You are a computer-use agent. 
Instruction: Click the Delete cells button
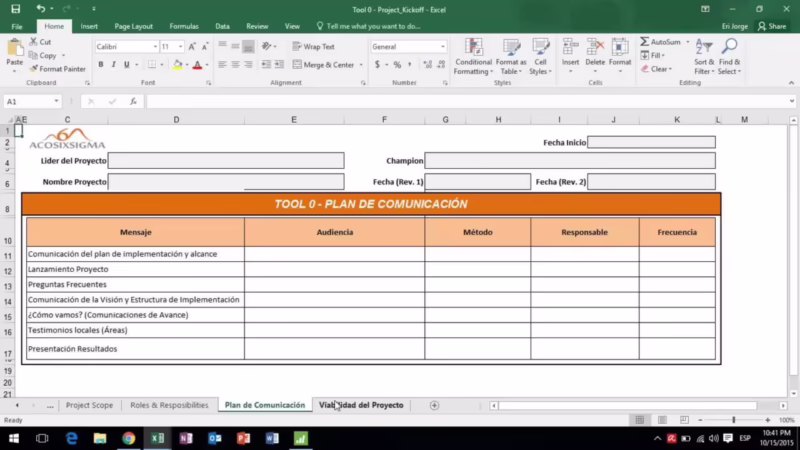595,55
